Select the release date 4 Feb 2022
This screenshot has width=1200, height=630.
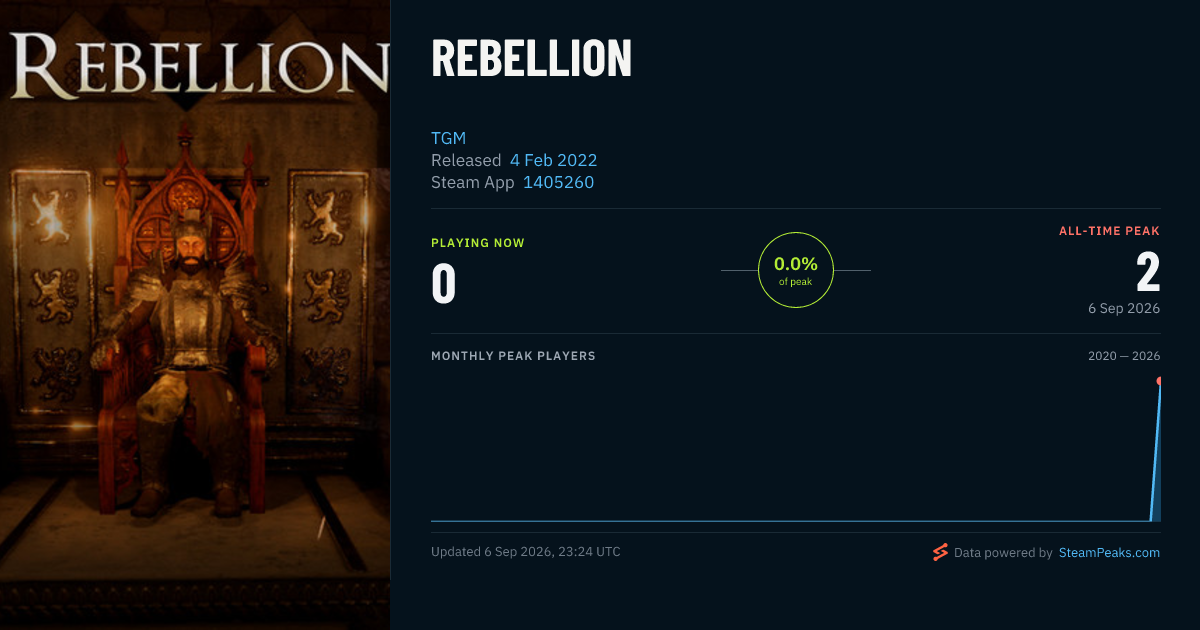553,160
